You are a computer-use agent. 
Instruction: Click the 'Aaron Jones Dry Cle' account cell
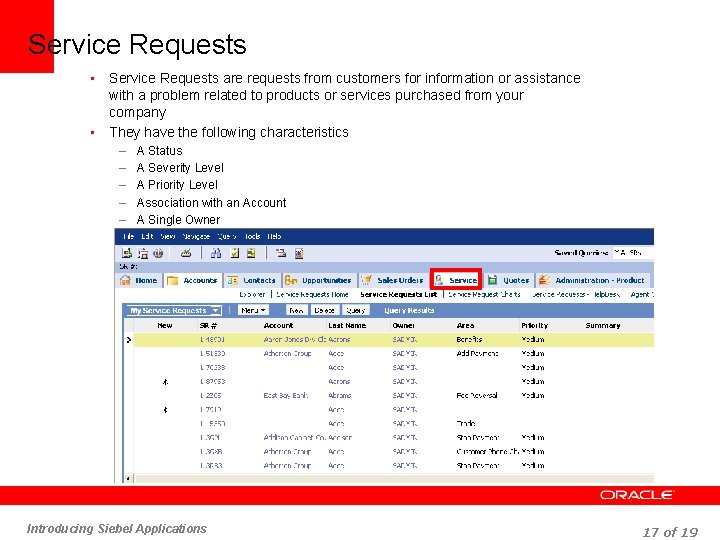[295, 340]
